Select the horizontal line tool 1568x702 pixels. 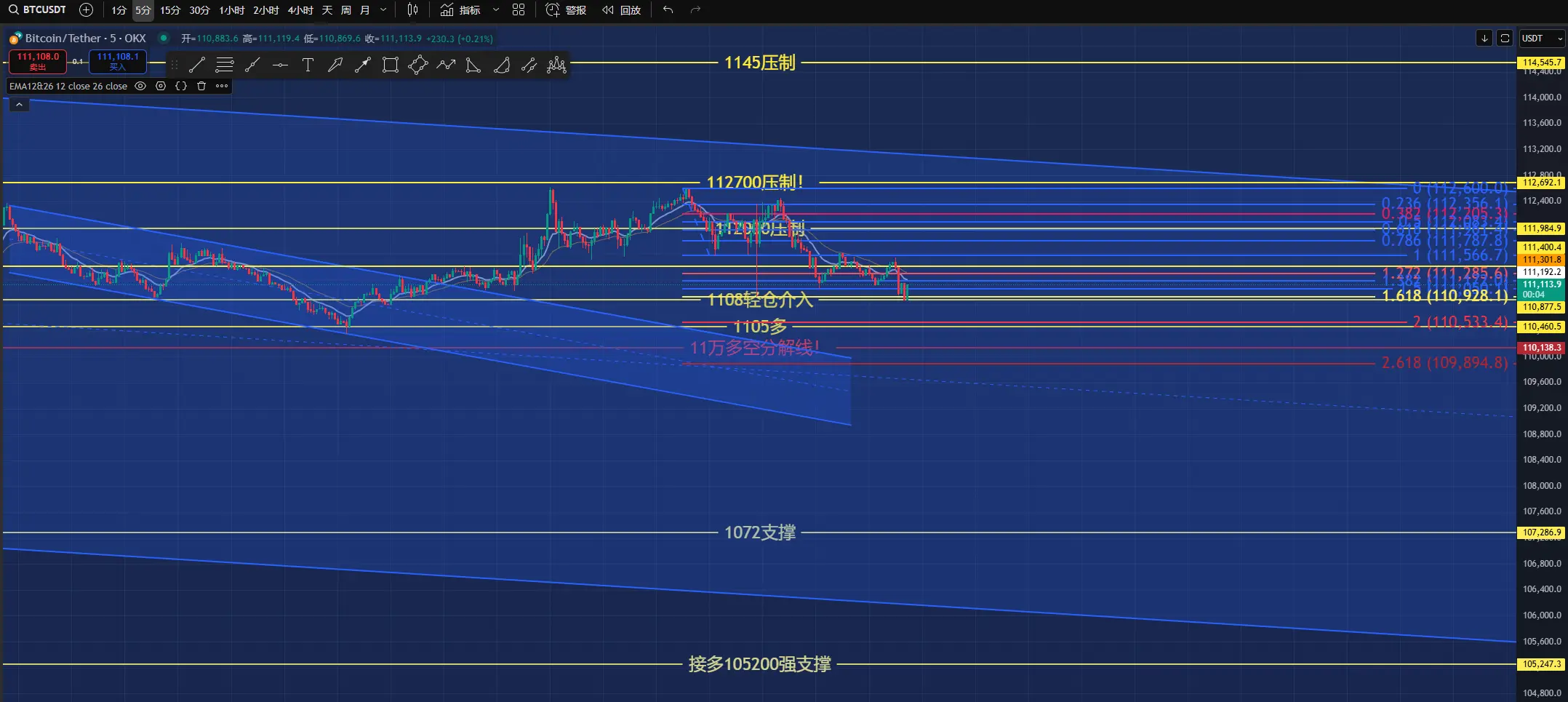pyautogui.click(x=280, y=65)
